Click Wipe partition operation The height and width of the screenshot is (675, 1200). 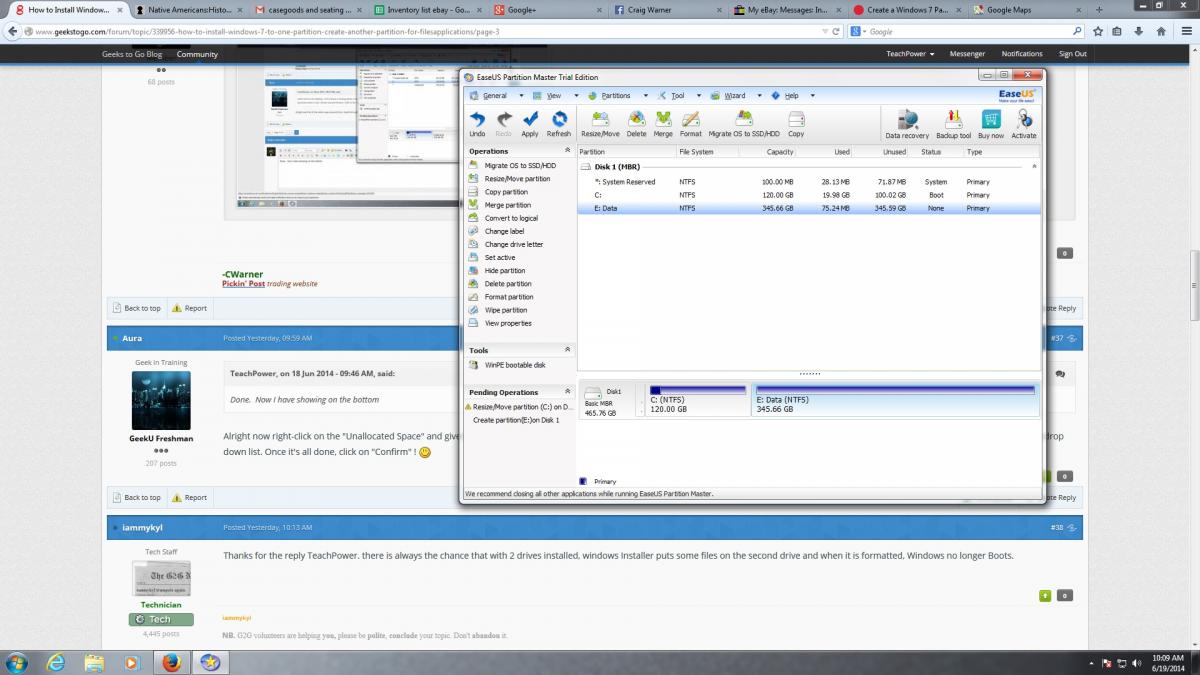point(505,310)
